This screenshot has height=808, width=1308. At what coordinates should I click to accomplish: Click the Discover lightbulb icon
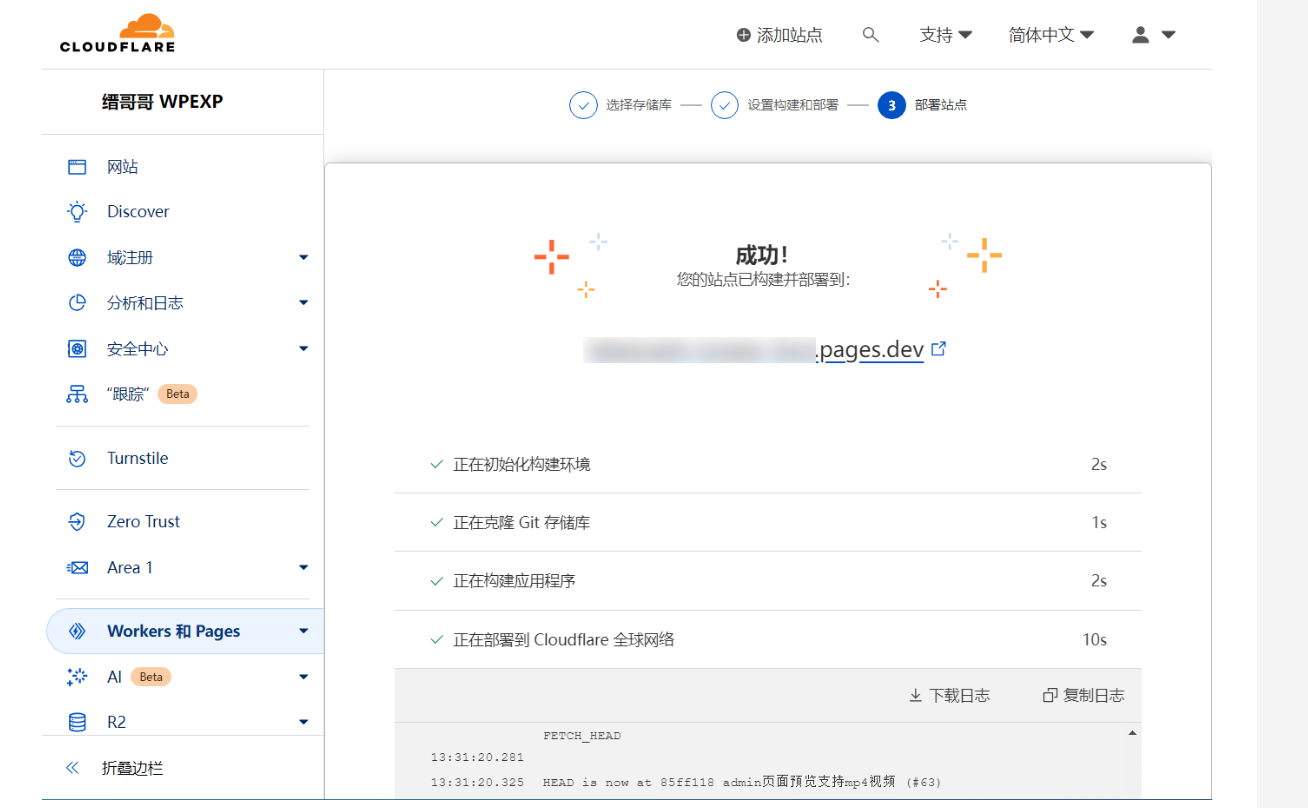point(77,212)
